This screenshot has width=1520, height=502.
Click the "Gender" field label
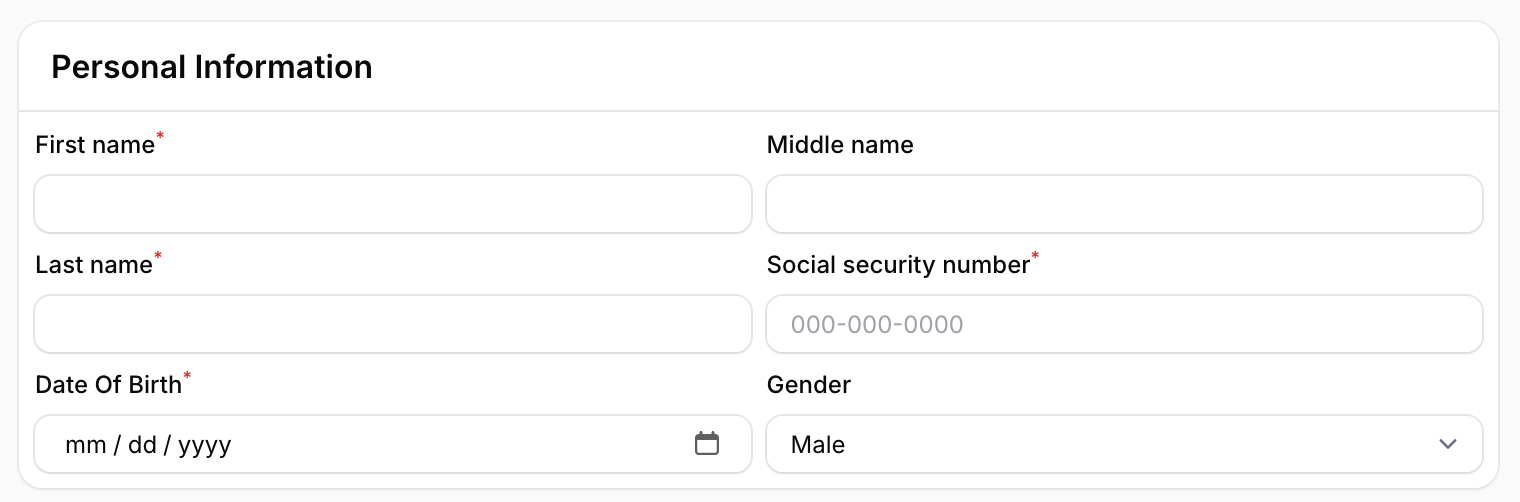coord(809,385)
